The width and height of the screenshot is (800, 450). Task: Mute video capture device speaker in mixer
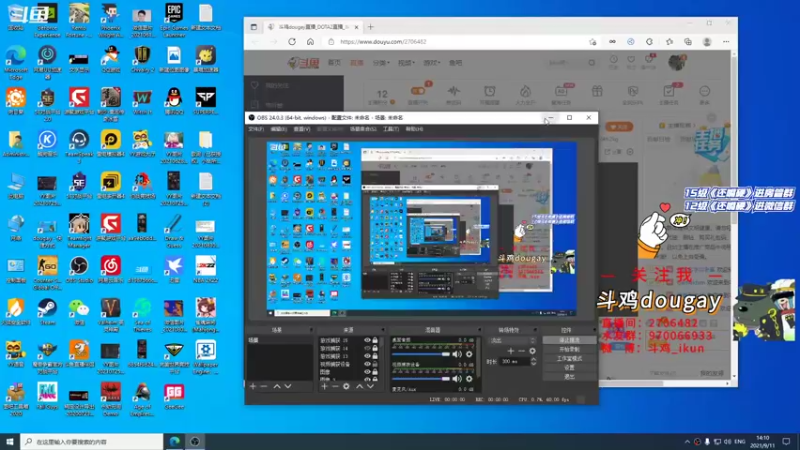point(457,379)
